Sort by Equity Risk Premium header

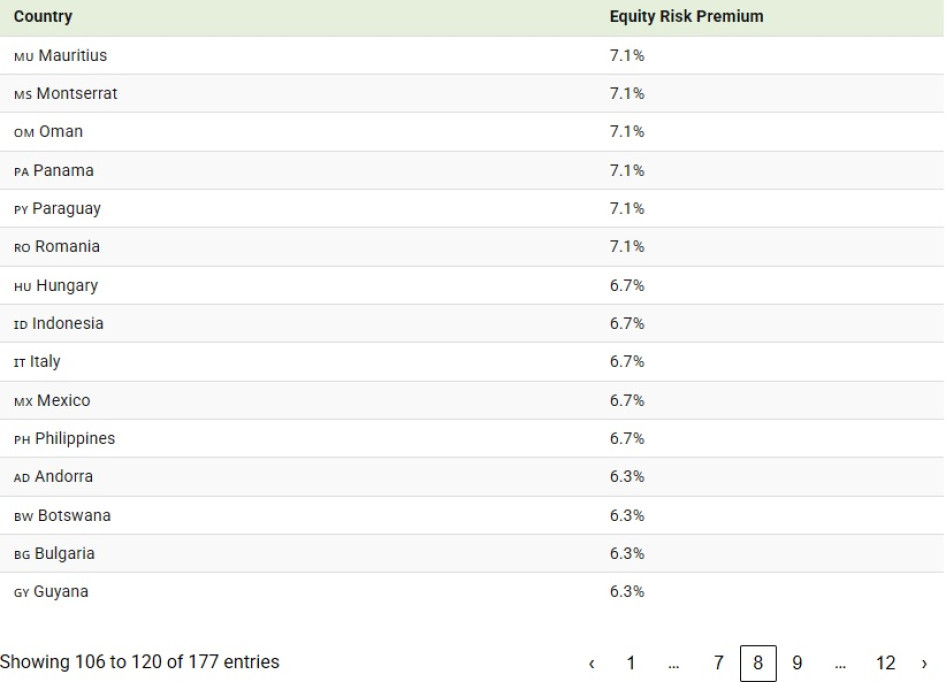pos(686,17)
